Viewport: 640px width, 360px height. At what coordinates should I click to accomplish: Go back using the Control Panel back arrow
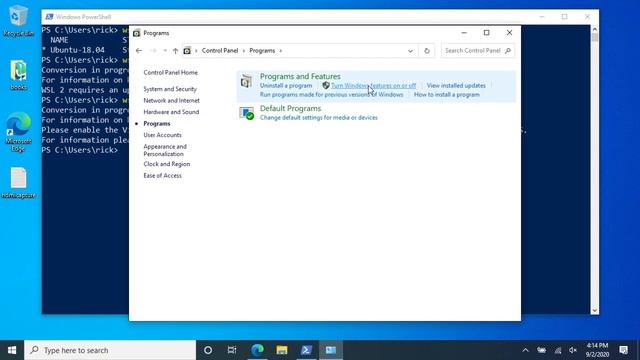139,51
